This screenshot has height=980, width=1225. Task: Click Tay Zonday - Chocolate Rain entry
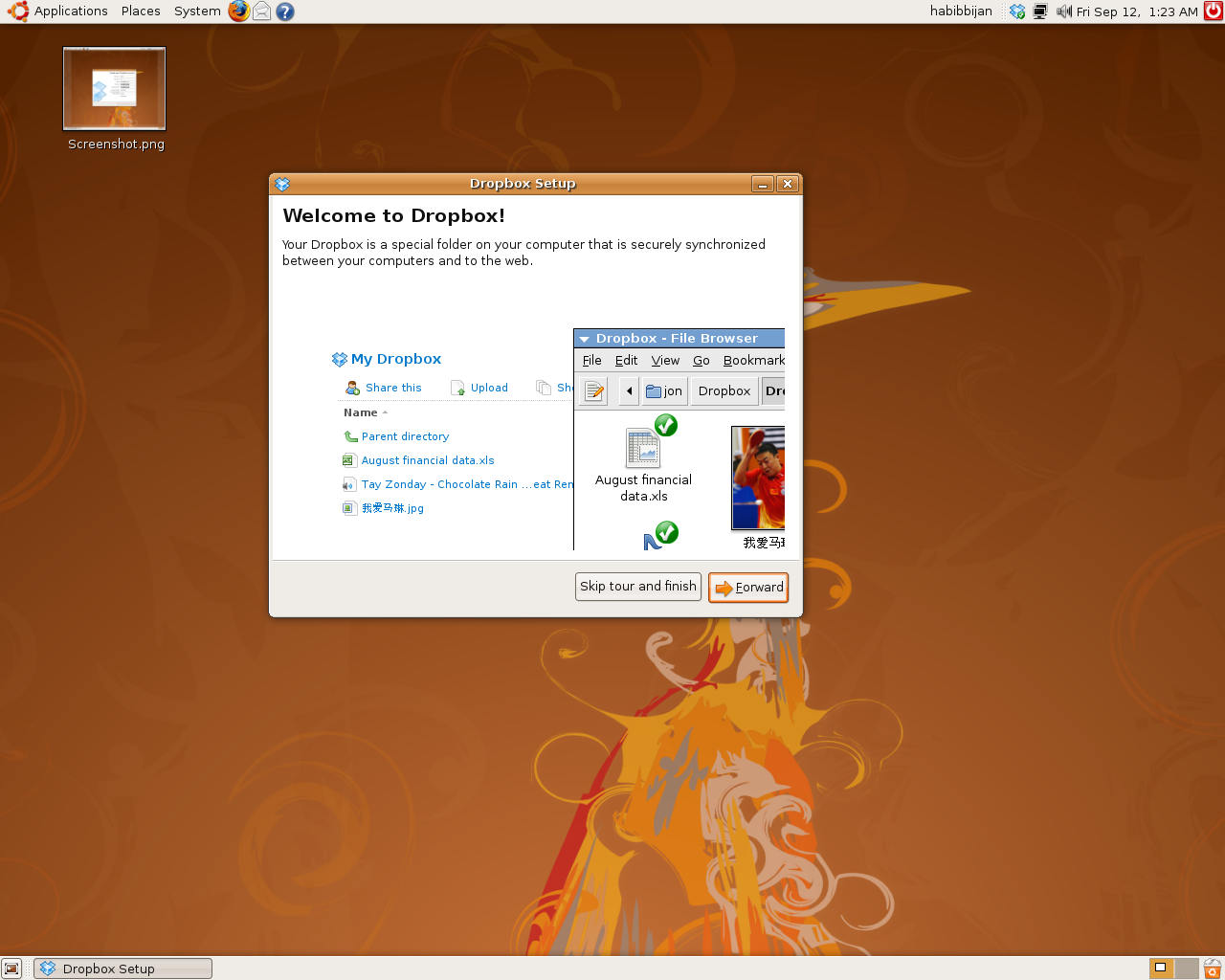coord(467,484)
